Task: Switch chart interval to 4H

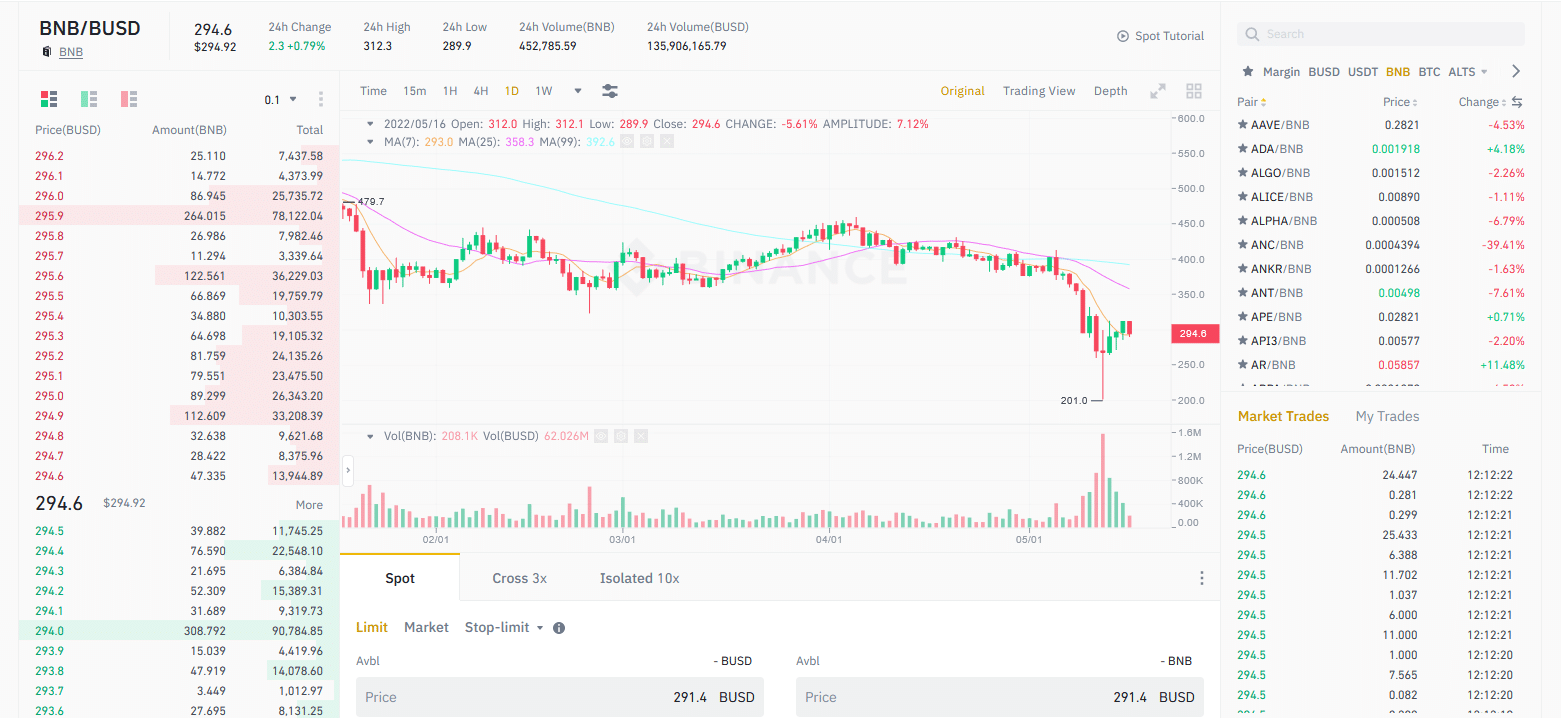Action: [x=481, y=91]
